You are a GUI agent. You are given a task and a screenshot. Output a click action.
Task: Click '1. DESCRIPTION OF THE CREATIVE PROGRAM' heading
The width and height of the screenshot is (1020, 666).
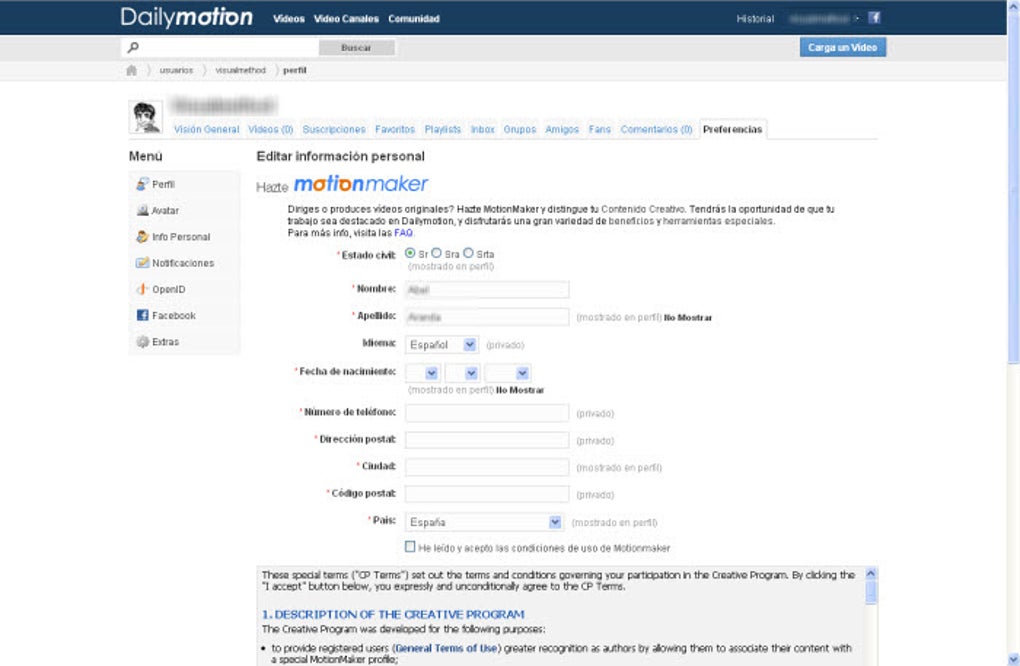point(393,614)
